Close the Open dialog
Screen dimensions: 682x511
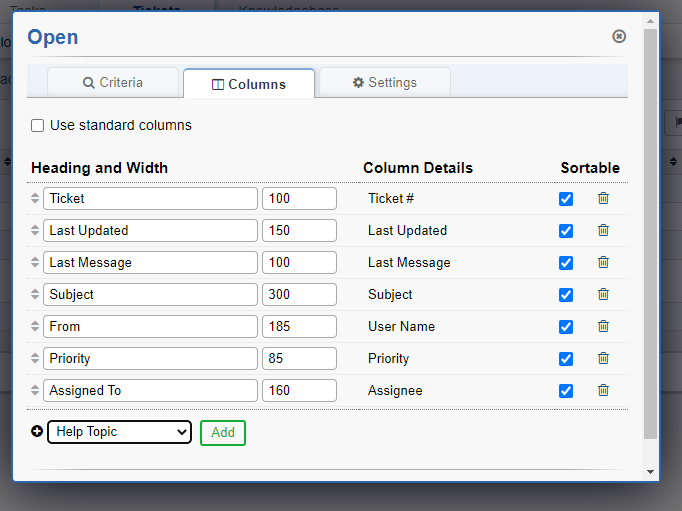[619, 36]
